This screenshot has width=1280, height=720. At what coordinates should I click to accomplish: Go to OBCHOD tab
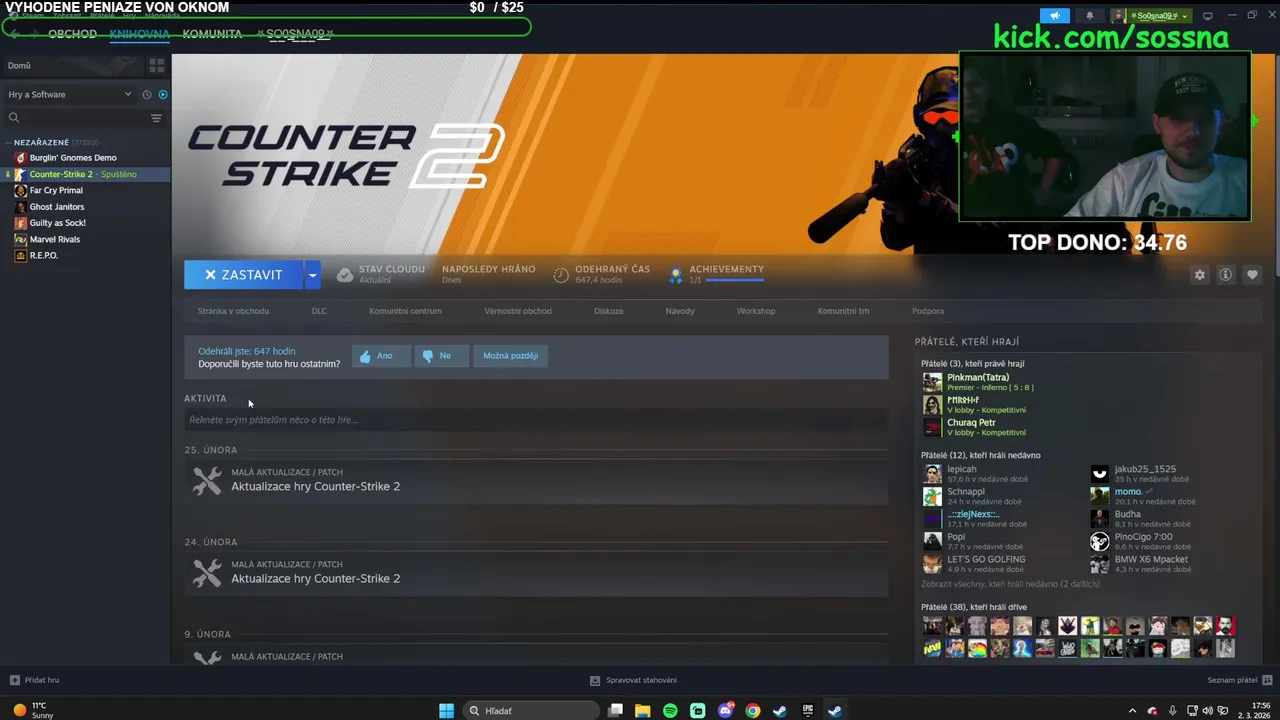point(72,34)
